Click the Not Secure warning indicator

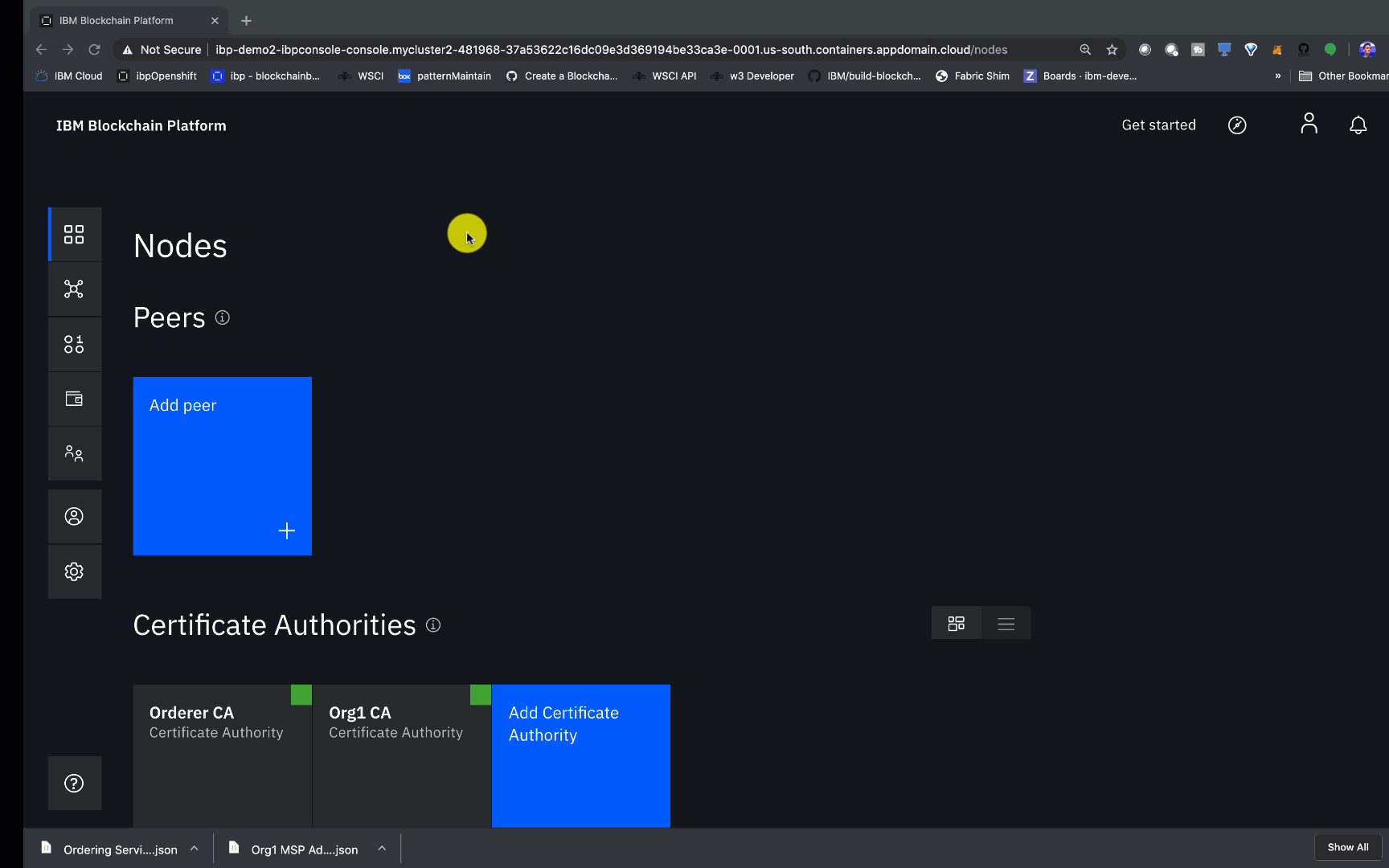(162, 50)
